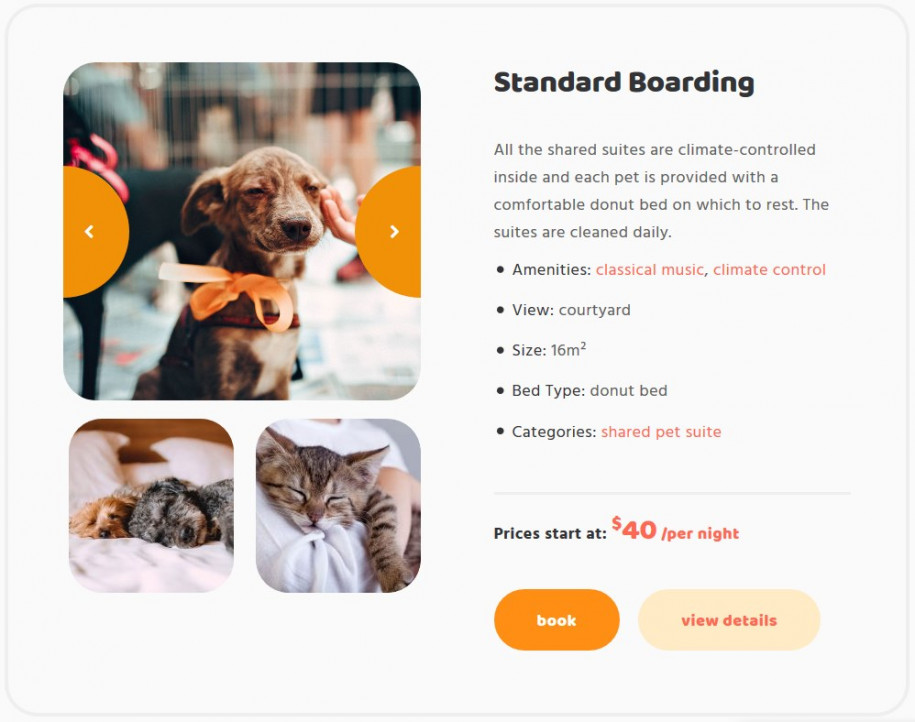The image size is (915, 722).
Task: Visit the shared pet suite category
Action: pos(661,431)
